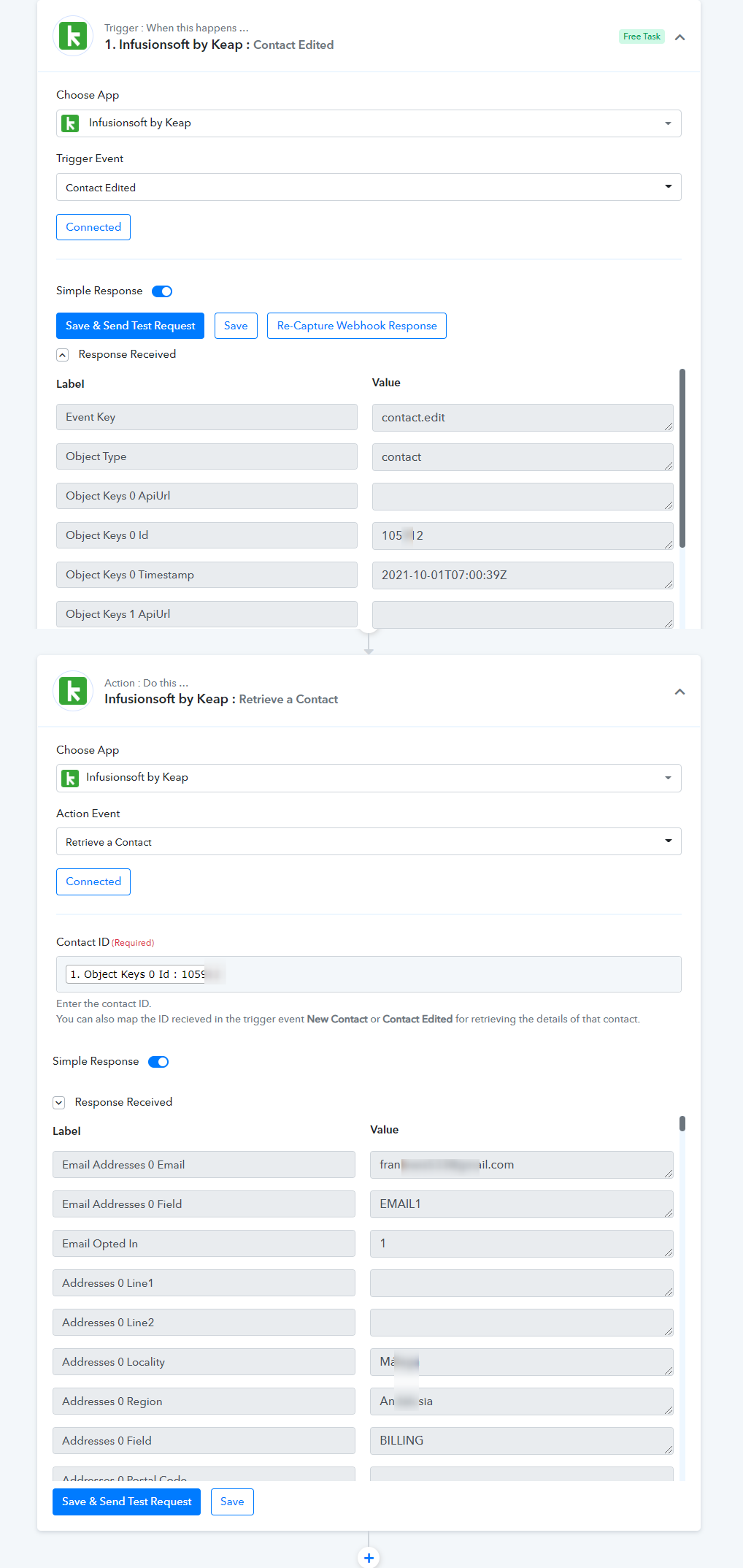The image size is (743, 1568).
Task: Open Action Event Retrieve a Contact dropdown
Action: pos(369,841)
